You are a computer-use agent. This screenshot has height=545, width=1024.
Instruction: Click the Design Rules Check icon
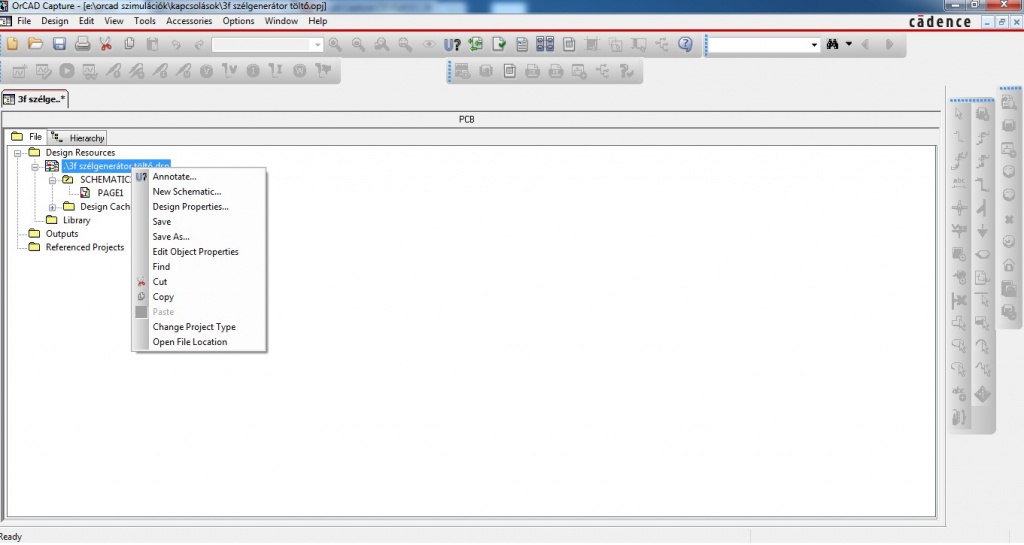pyautogui.click(x=499, y=44)
